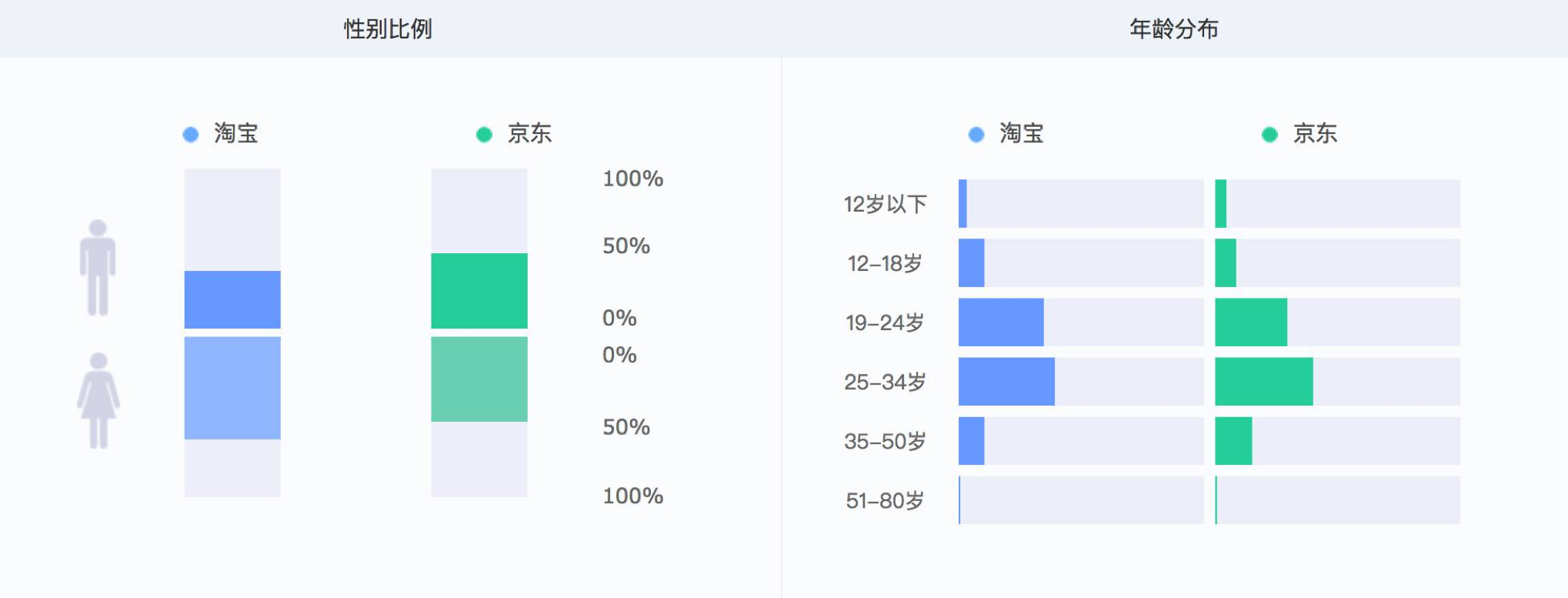This screenshot has height=598, width=1568.
Task: Click the 淘宝 blue bar for 12–18岁
Action: pos(972,263)
